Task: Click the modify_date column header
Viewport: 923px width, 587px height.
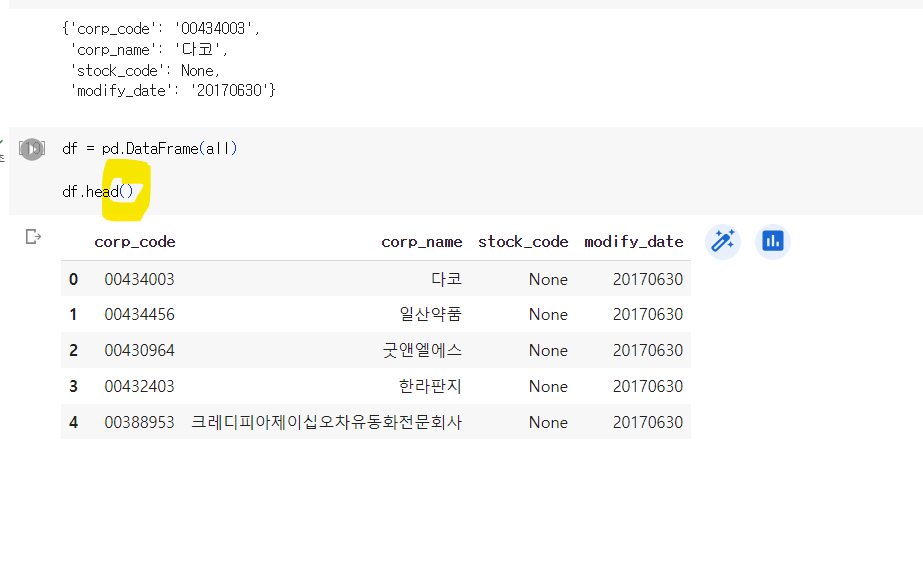Action: point(633,242)
